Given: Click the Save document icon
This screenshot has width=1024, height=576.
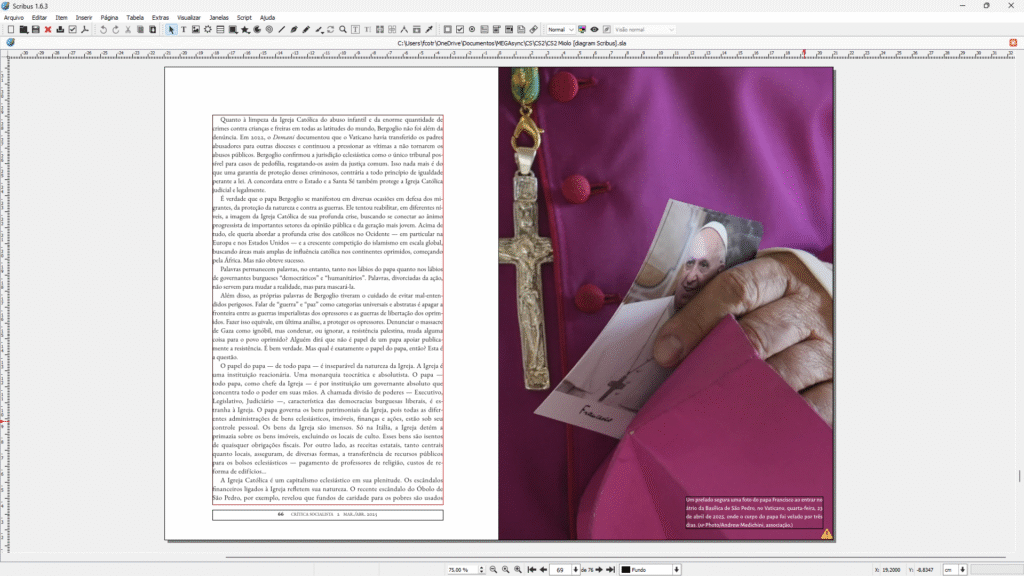Looking at the screenshot, I should pos(35,29).
